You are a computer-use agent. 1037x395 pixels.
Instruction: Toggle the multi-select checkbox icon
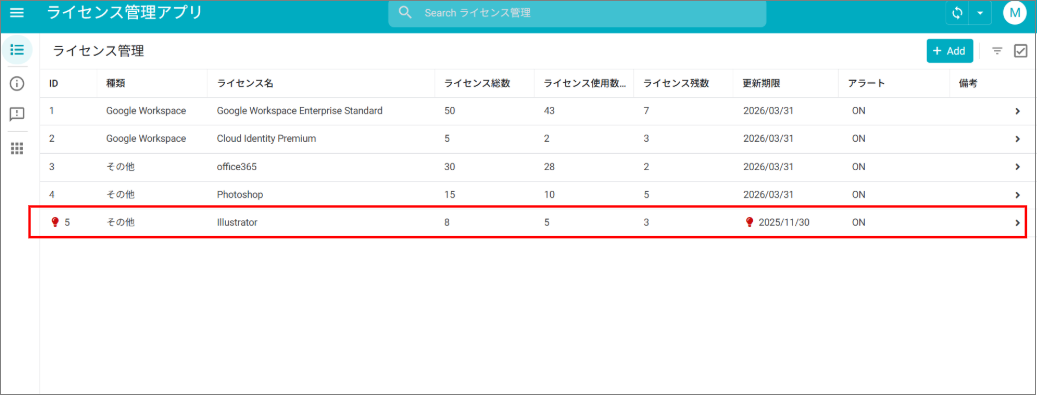(1020, 51)
